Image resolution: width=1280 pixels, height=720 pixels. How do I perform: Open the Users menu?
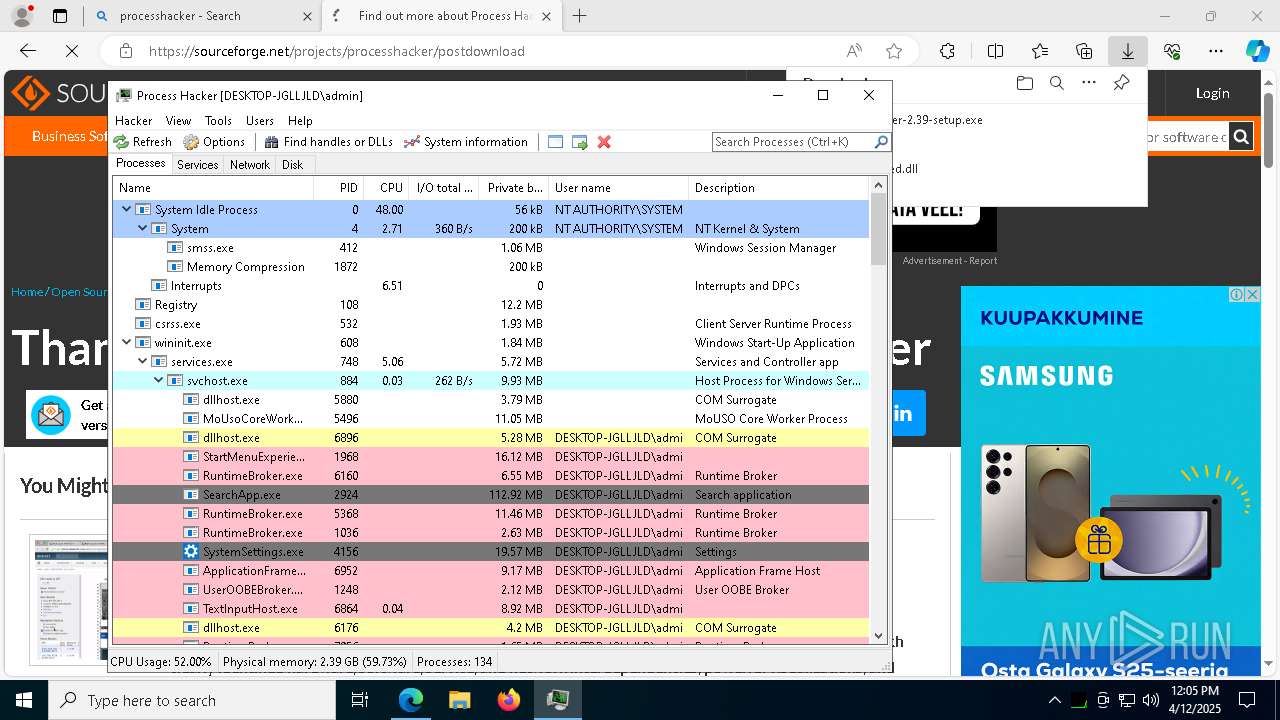260,120
